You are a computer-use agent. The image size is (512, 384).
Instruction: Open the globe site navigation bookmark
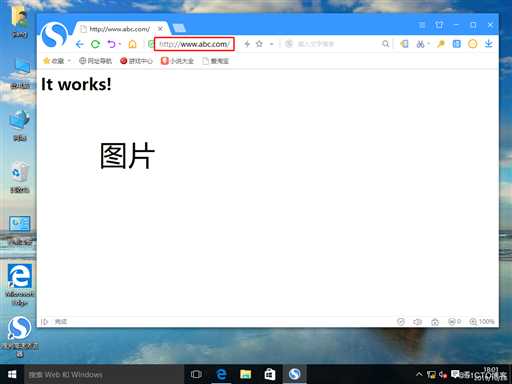95,61
